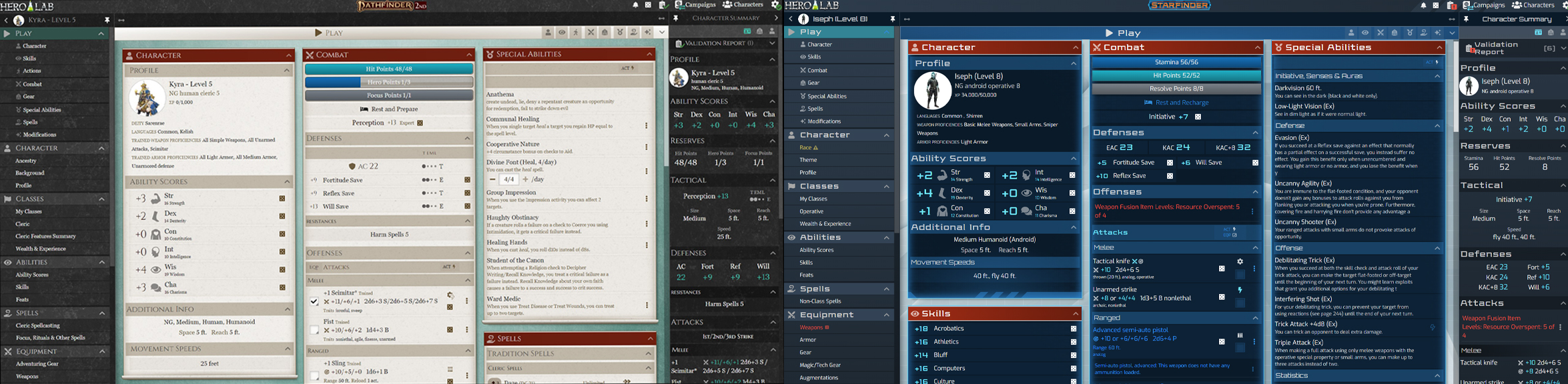Roll Acrobatics skill dice in Starfinder
This screenshot has width=1568, height=384.
click(x=1074, y=329)
